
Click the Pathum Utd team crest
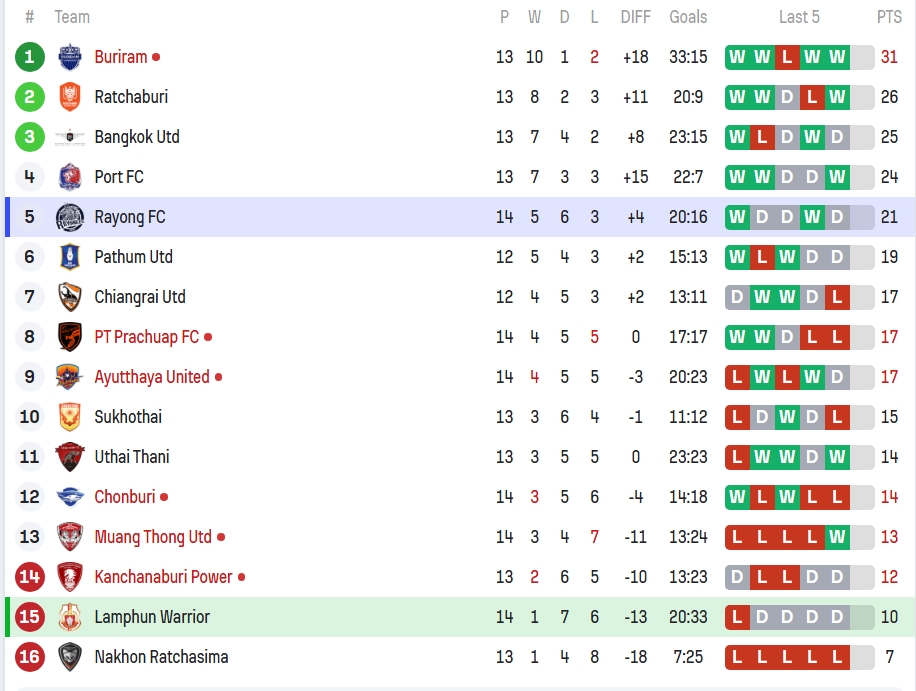70,257
